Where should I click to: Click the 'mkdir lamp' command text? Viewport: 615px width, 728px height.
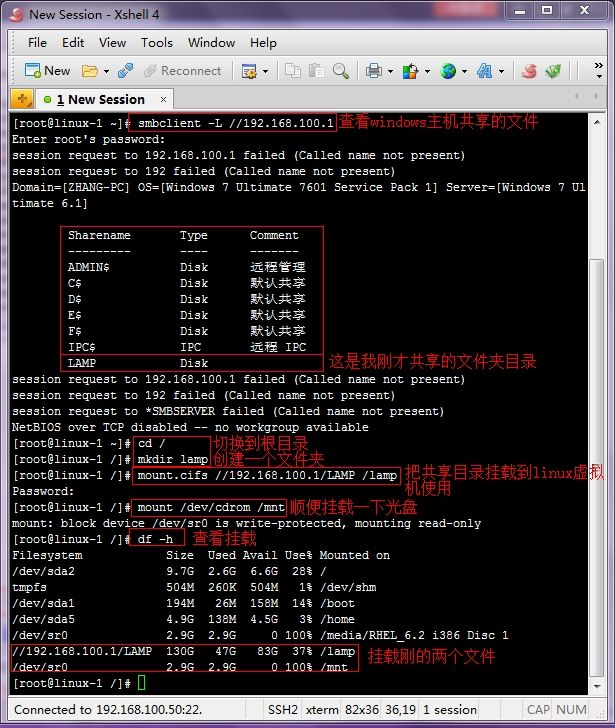173,459
